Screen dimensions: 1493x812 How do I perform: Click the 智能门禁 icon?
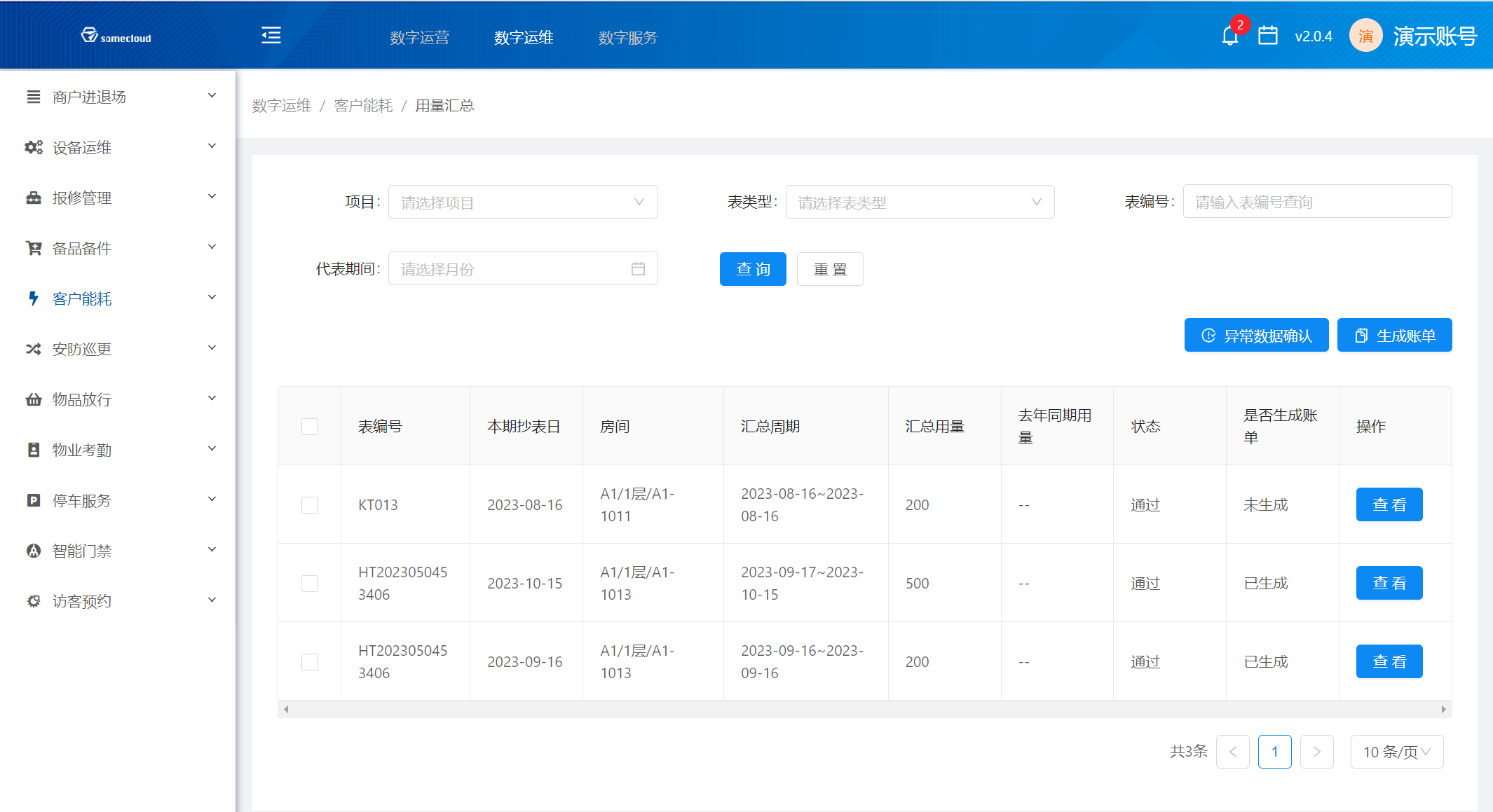(x=33, y=551)
